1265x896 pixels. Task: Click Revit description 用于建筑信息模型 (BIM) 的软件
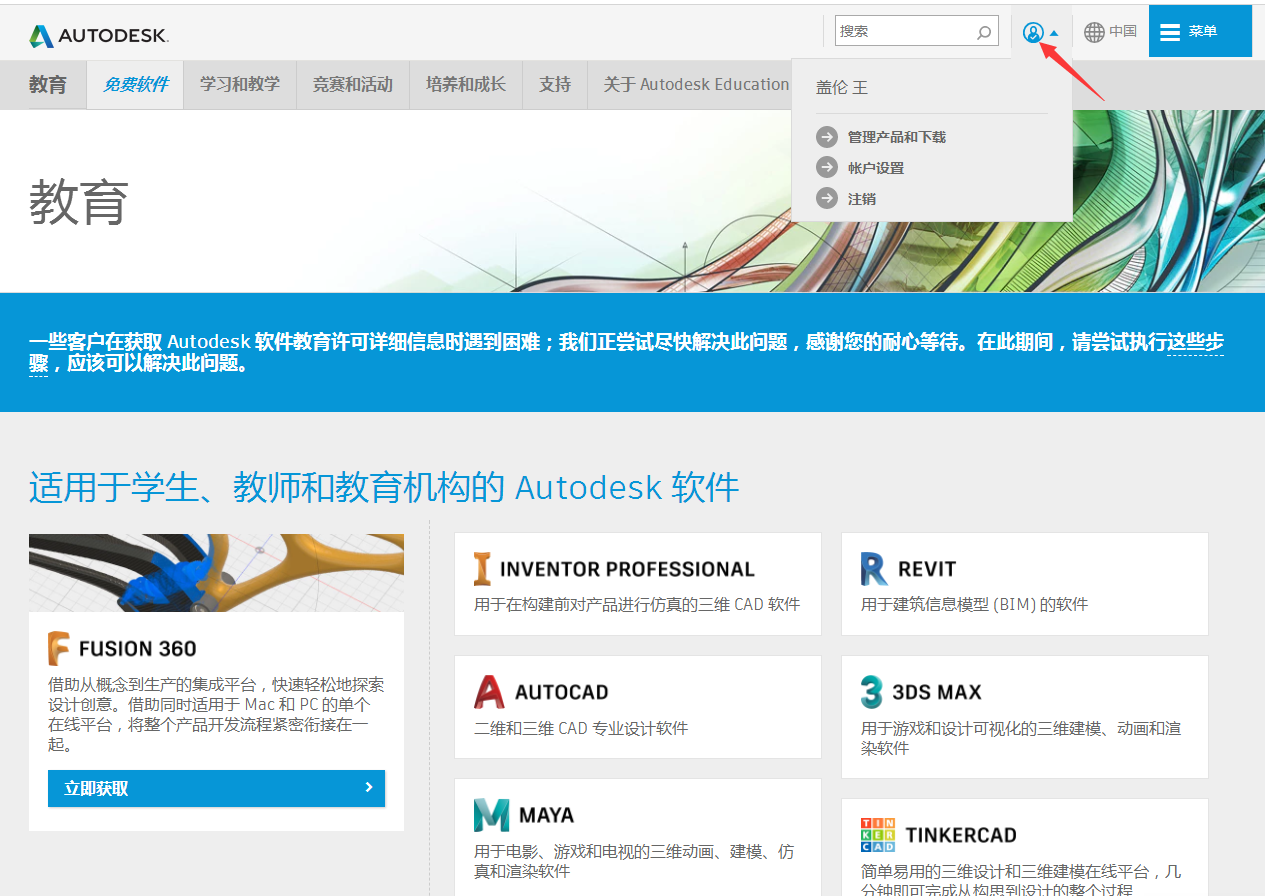974,604
